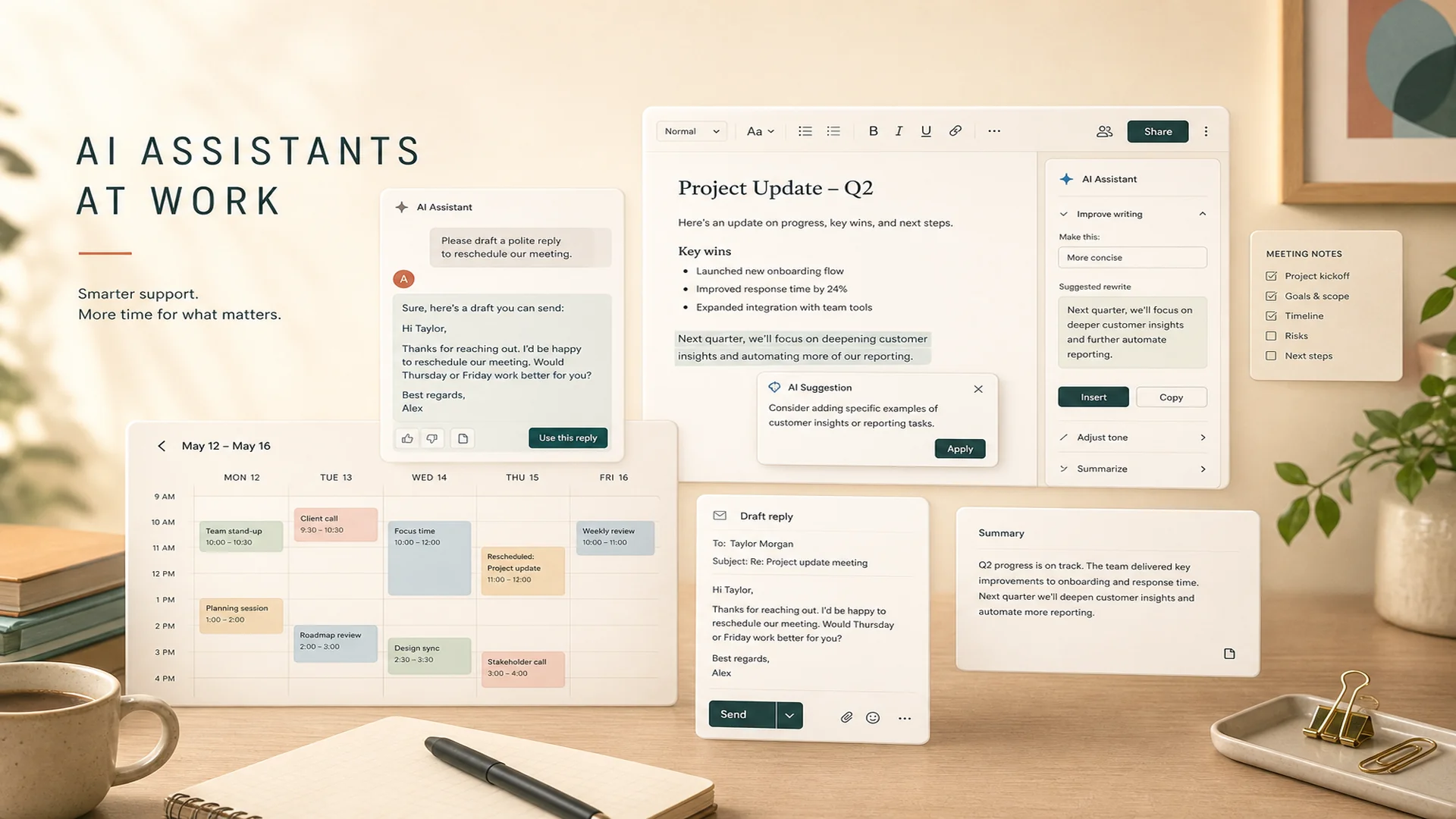Select the THU 15 column header
Image resolution: width=1456 pixels, height=819 pixels.
pyautogui.click(x=522, y=478)
